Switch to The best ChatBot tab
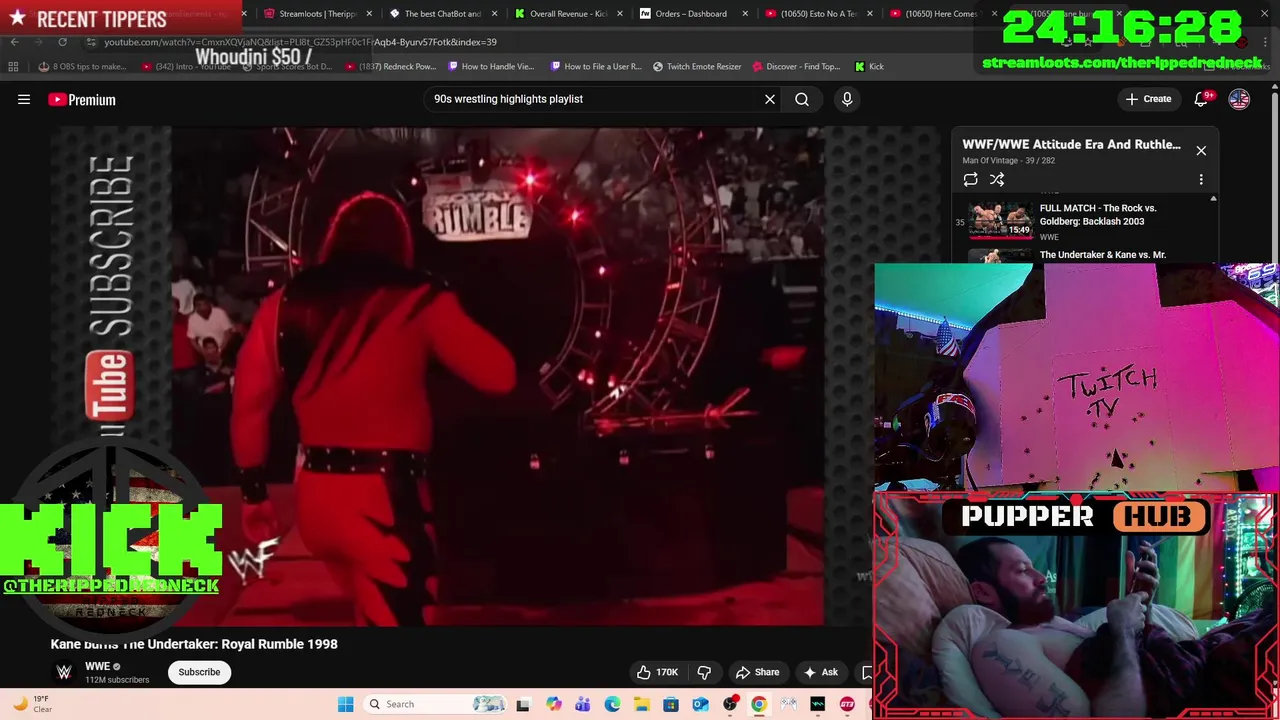This screenshot has height=720, width=1280. (436, 14)
